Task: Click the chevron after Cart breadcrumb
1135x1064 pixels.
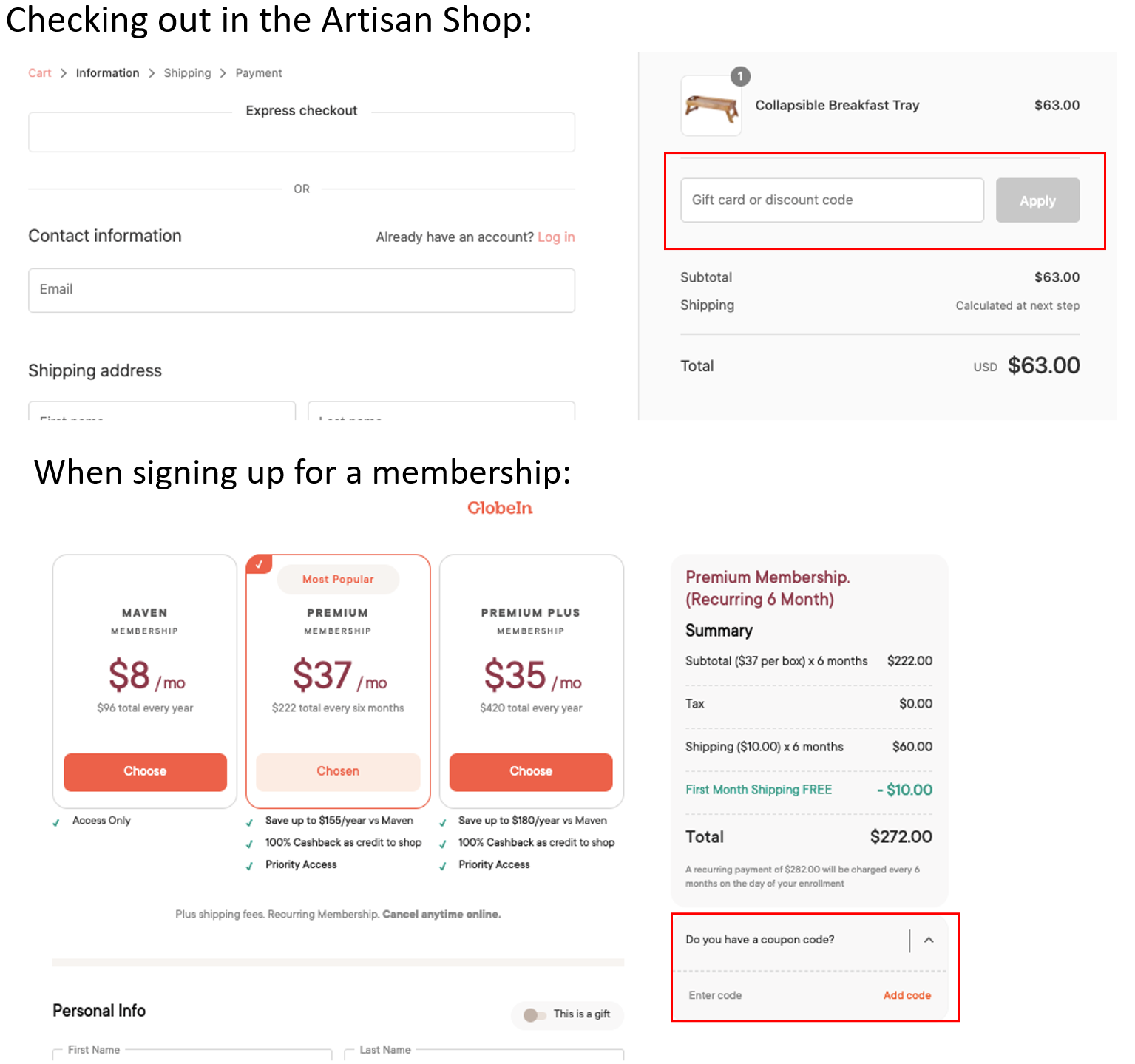Action: click(x=64, y=73)
